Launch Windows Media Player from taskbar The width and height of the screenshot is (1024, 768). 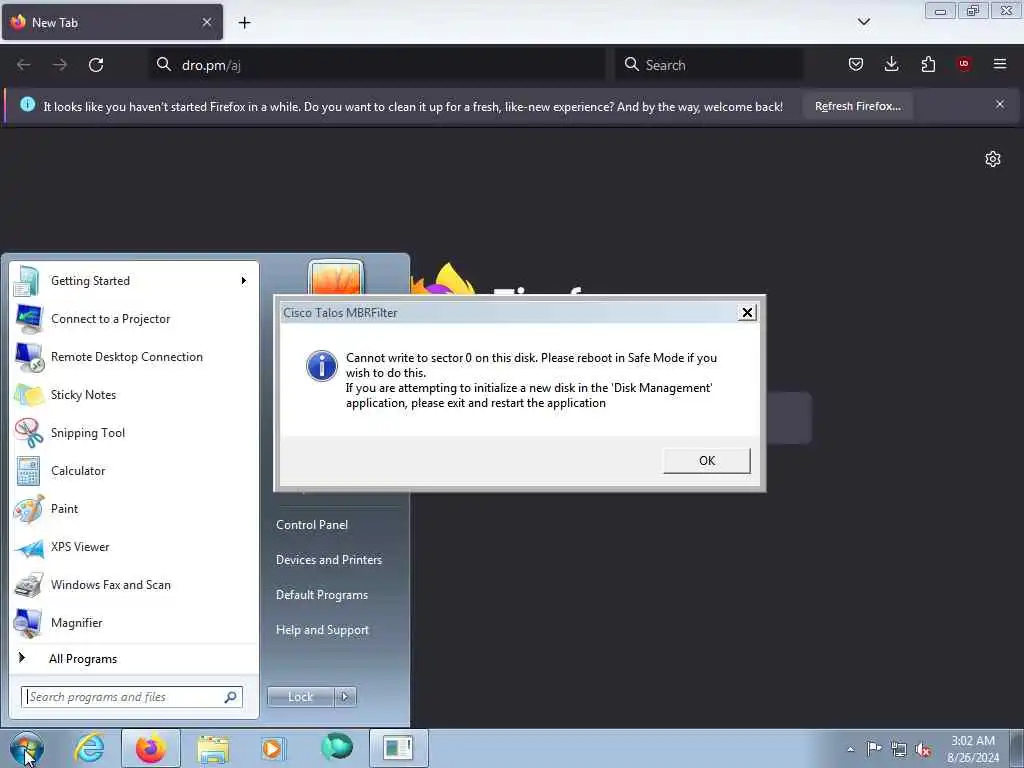272,748
